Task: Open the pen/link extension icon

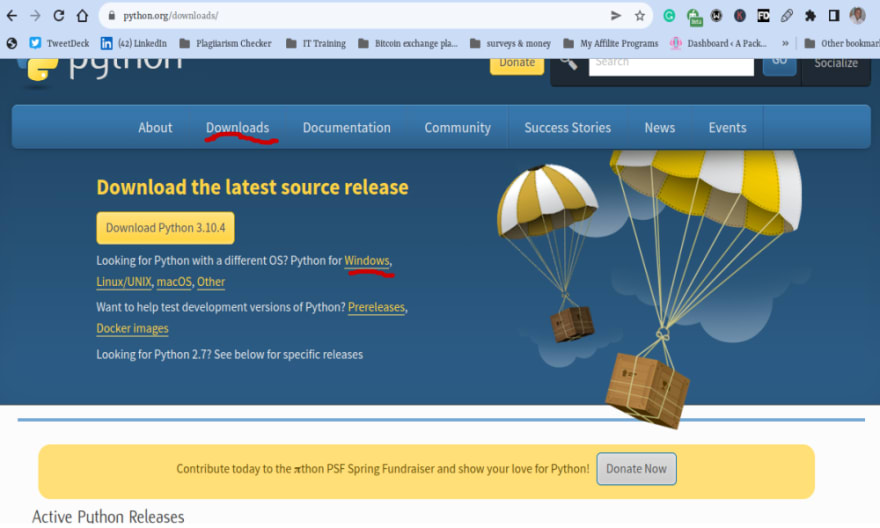Action: [787, 16]
